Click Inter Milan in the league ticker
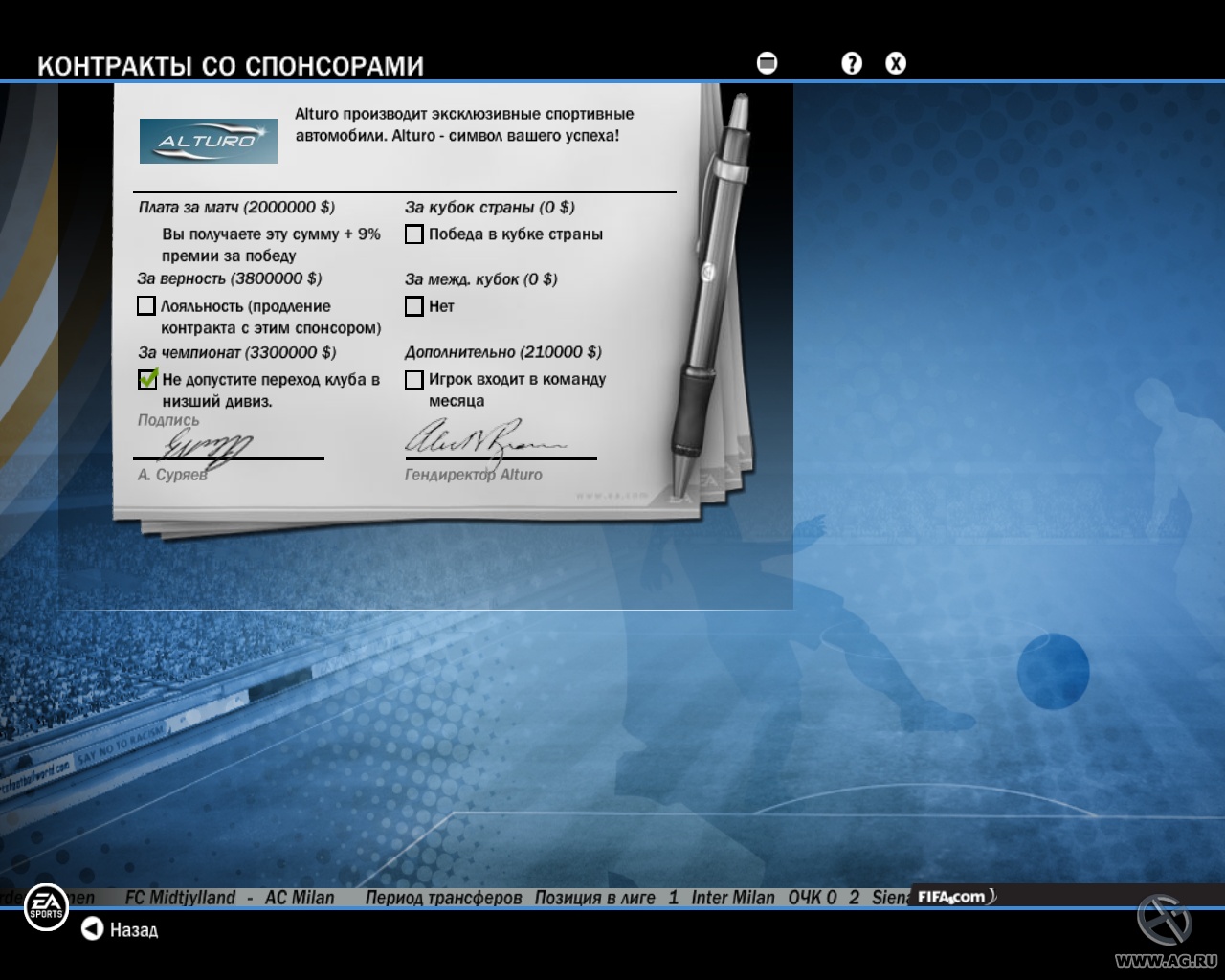Viewport: 1225px width, 980px height. [x=732, y=898]
